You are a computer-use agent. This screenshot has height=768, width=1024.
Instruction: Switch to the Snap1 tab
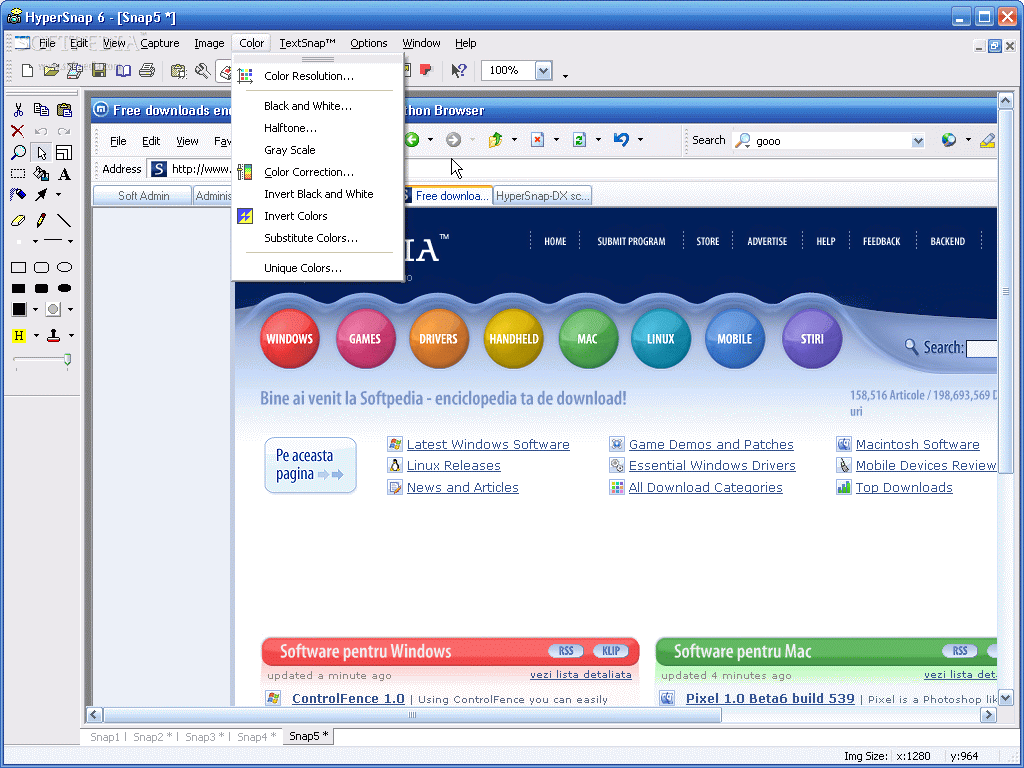[105, 737]
